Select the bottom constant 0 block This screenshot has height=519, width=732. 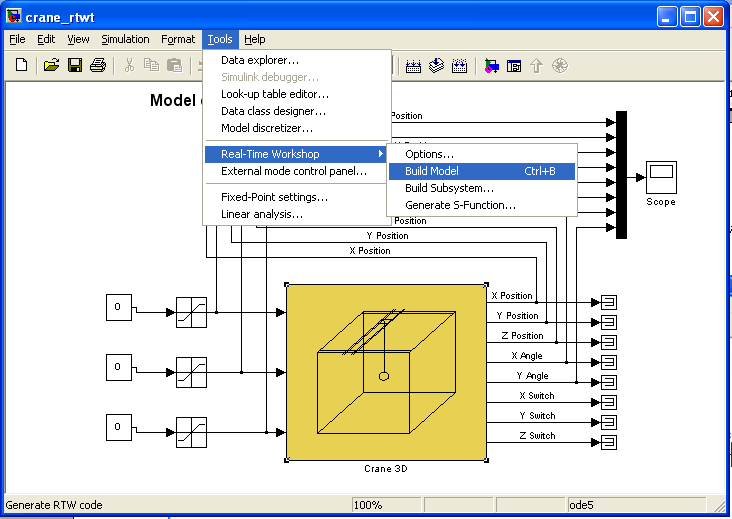119,427
